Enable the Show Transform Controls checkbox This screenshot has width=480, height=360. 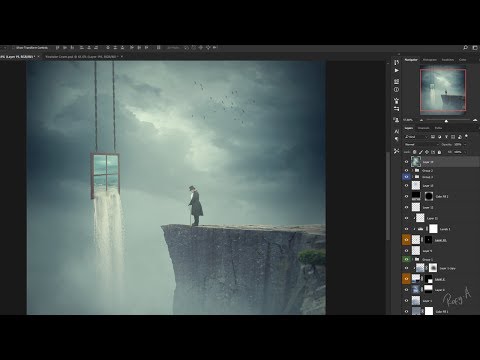pyautogui.click(x=13, y=48)
